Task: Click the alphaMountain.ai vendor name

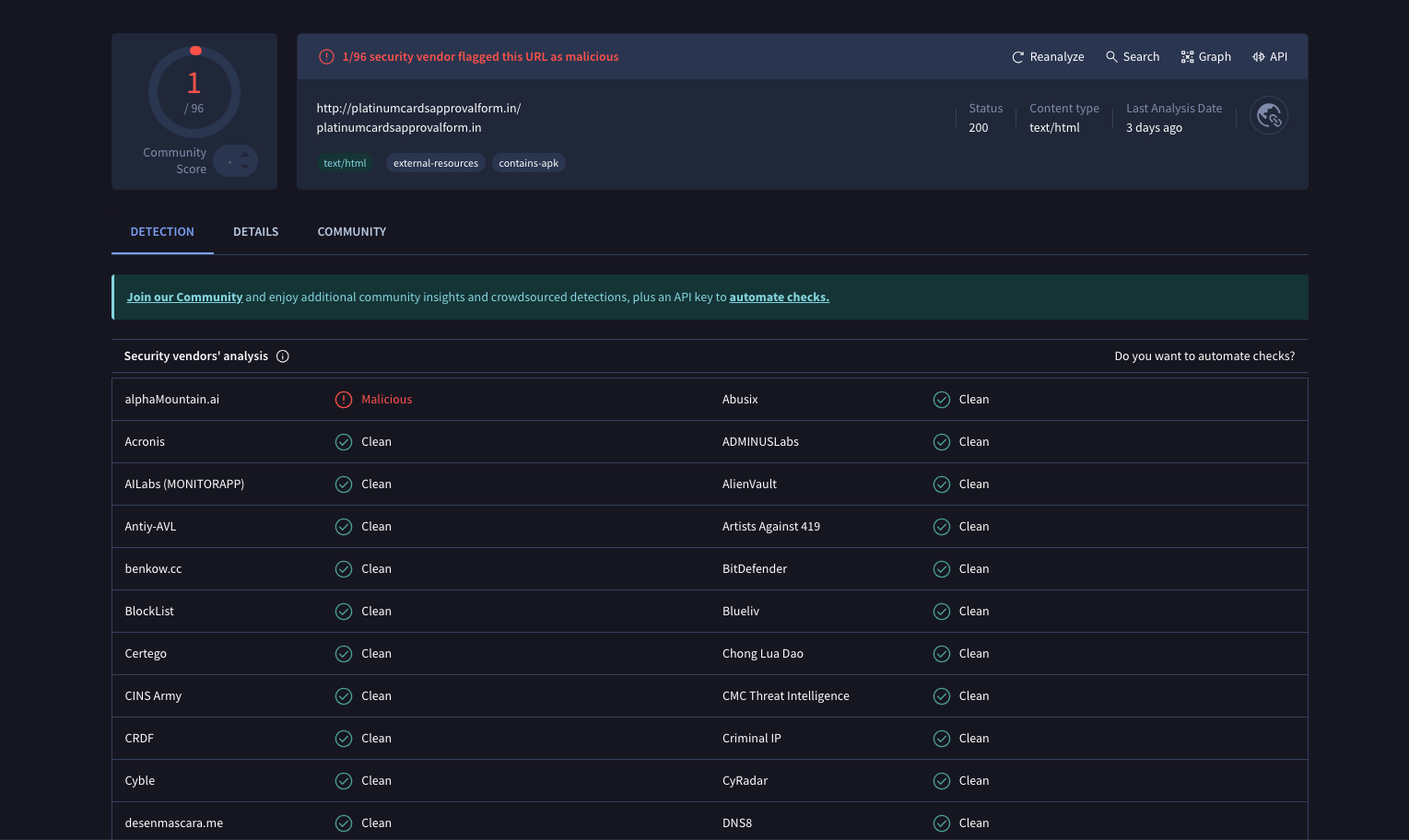Action: [172, 400]
